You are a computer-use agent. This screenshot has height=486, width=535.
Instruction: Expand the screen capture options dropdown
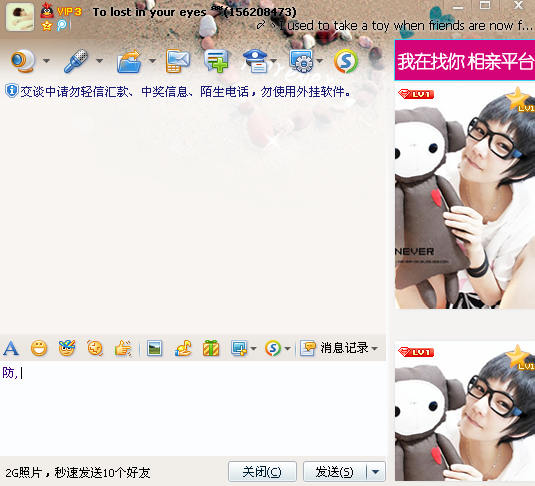(x=253, y=348)
